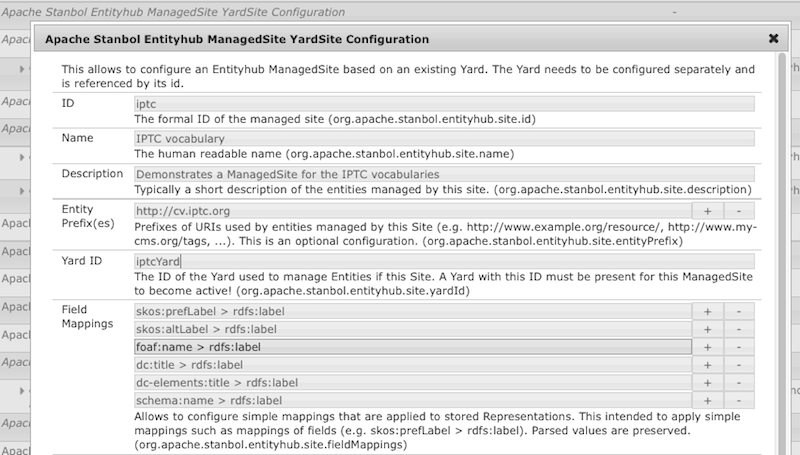Select the foaf:name mapping text field

(x=411, y=347)
